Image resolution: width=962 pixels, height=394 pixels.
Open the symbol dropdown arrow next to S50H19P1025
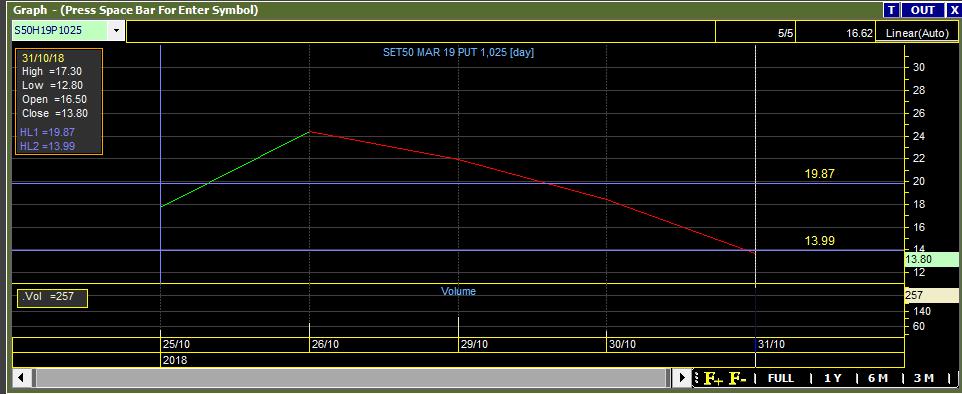point(115,30)
